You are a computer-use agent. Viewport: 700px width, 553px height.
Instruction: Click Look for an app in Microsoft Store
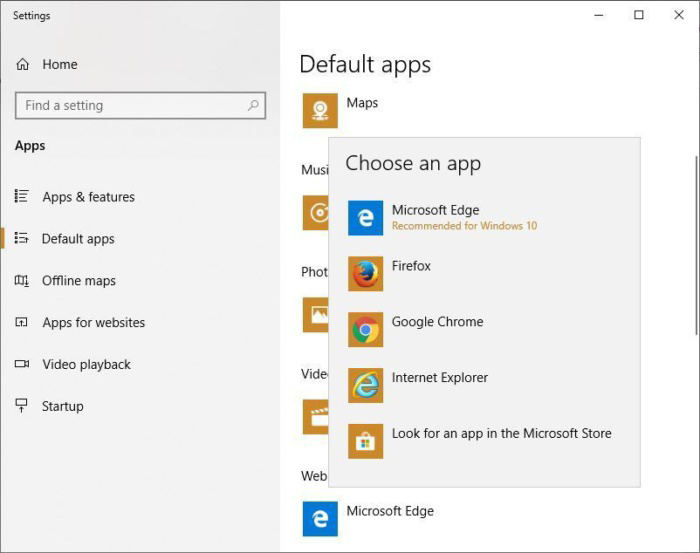(501, 434)
